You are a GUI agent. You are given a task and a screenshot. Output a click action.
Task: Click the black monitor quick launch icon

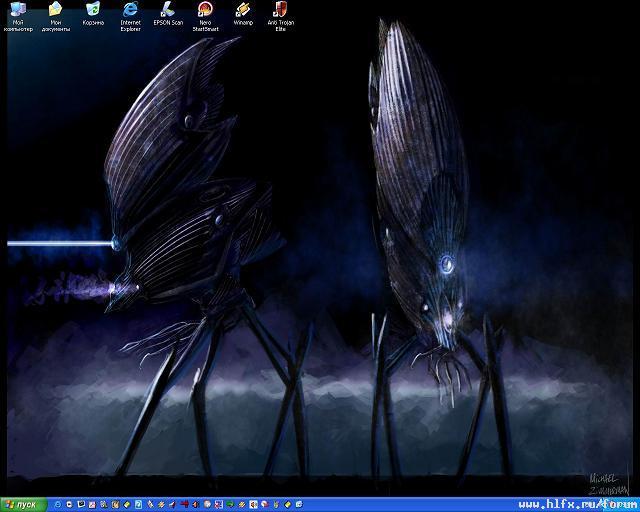click(x=81, y=504)
